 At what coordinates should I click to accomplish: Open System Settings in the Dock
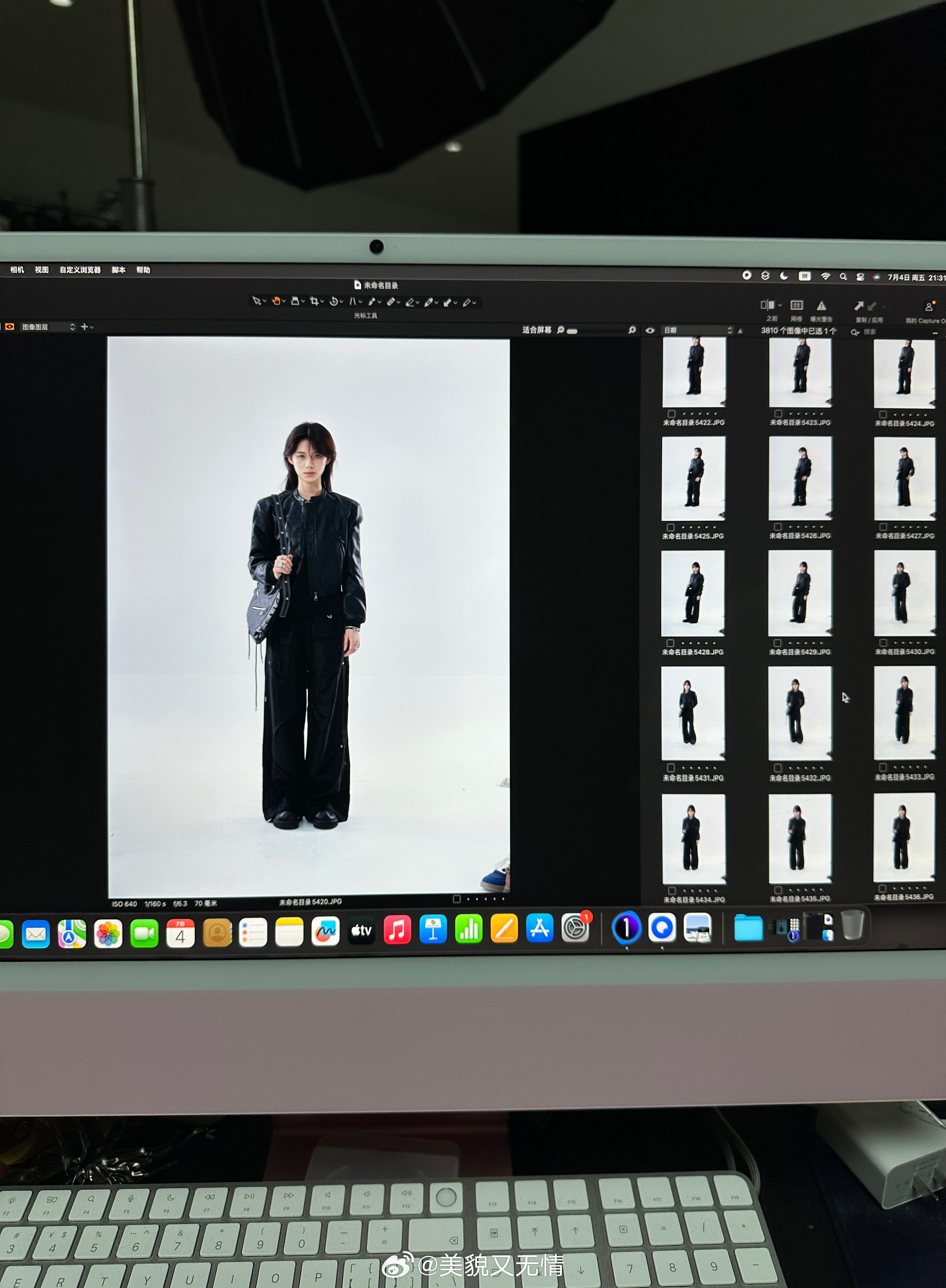(x=576, y=928)
